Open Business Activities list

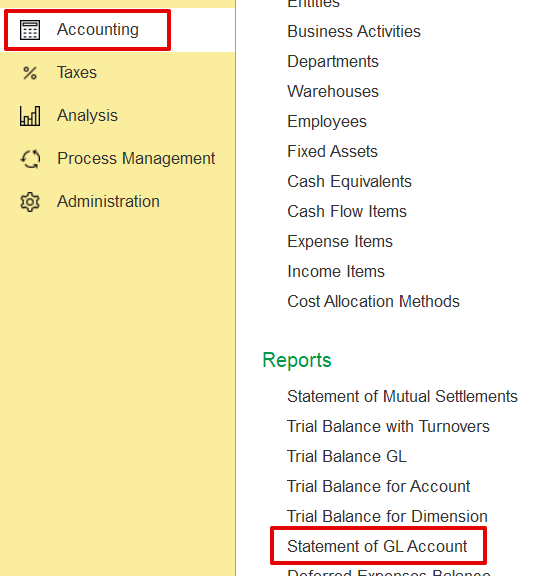(x=354, y=31)
